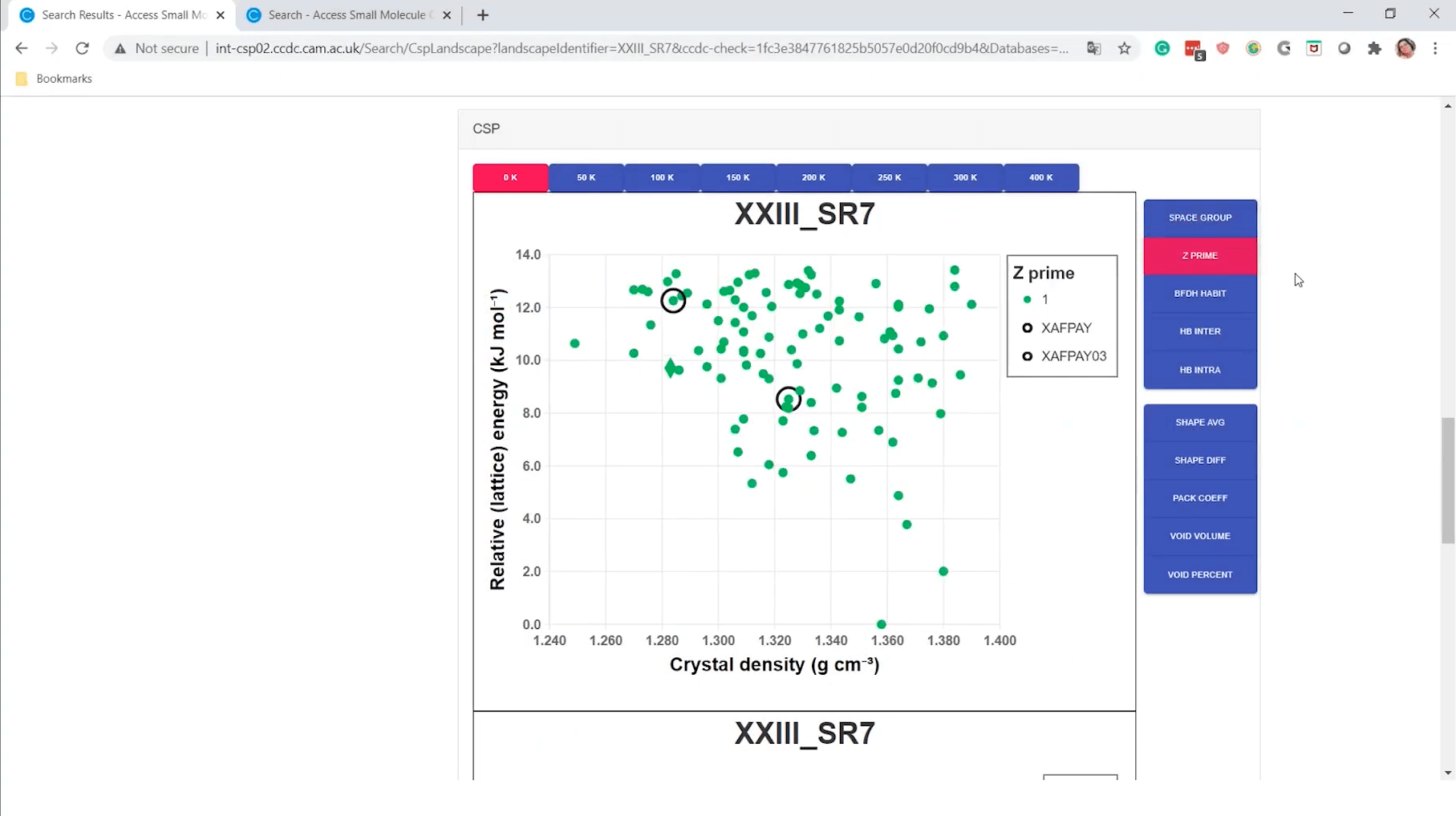Go back with the back arrow
This screenshot has height=816, width=1456.
tap(22, 48)
